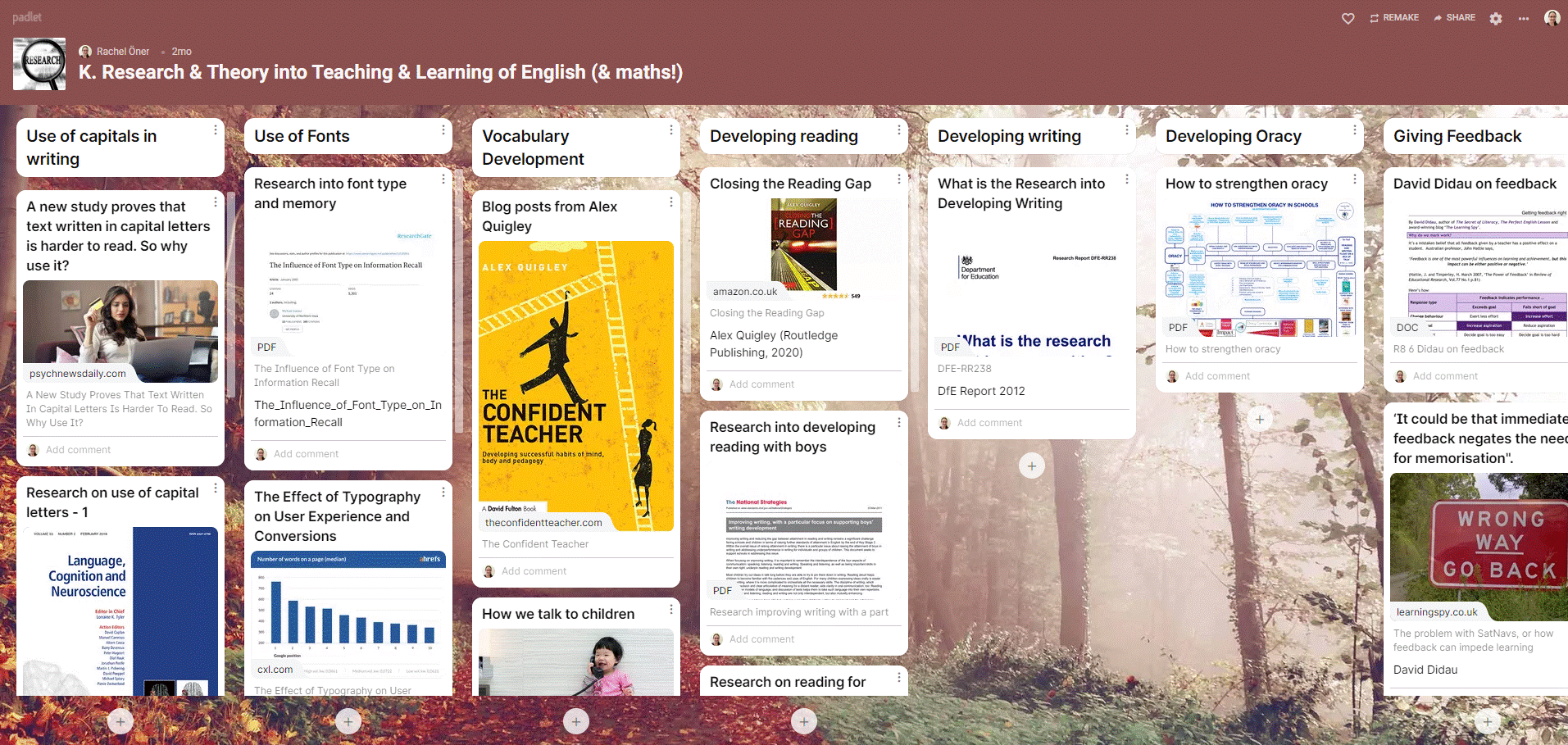Open the Wrong Way Go Back image
This screenshot has width=1568, height=745.
coord(1479,547)
